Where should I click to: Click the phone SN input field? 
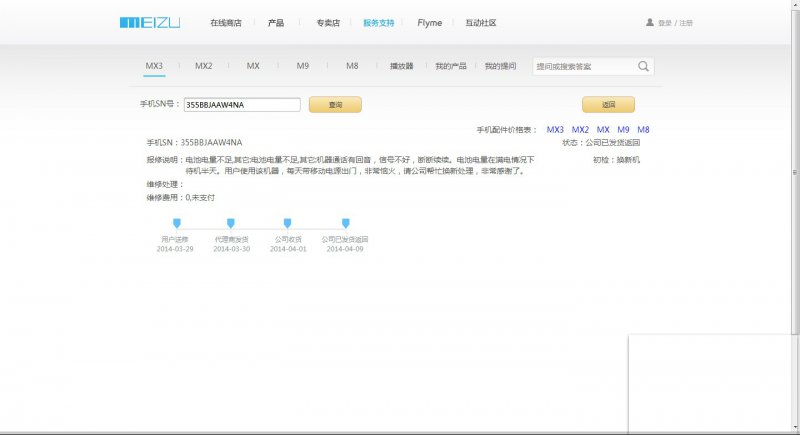(x=242, y=105)
